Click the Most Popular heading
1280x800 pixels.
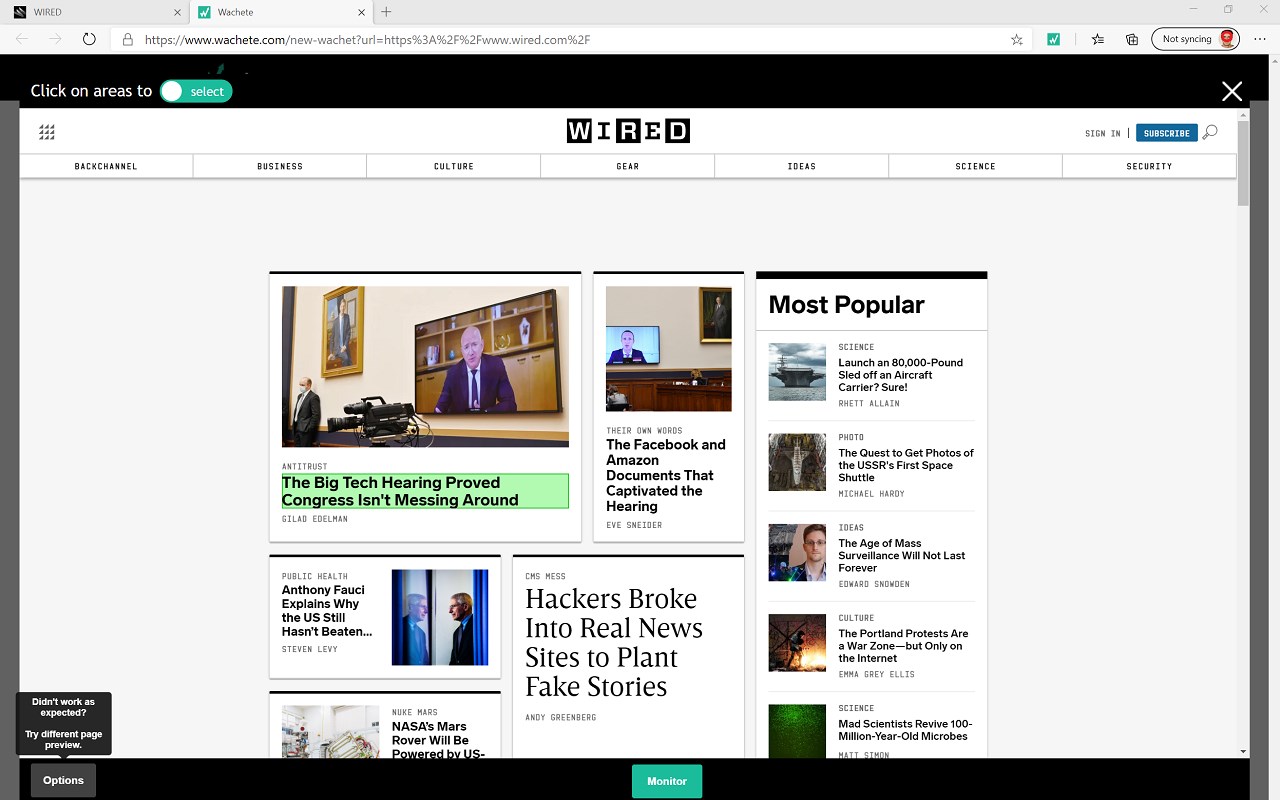847,304
